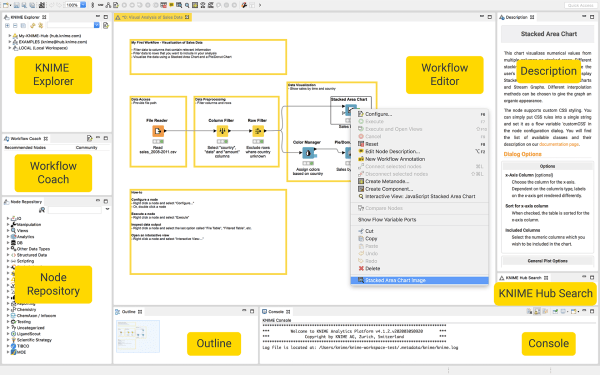The image size is (600, 375).
Task: Click the Color Manager node icon
Action: point(308,153)
